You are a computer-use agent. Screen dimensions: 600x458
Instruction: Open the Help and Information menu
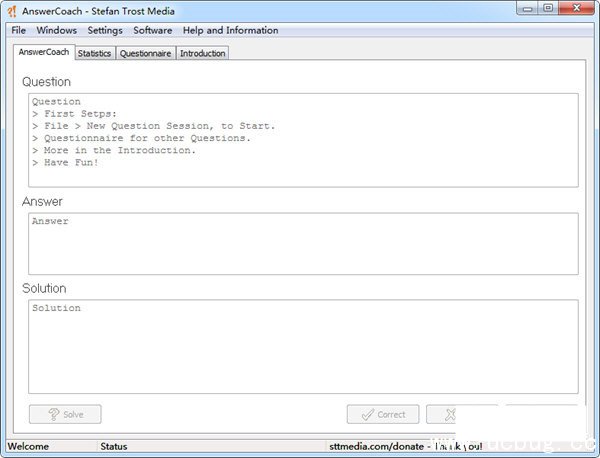pos(230,30)
